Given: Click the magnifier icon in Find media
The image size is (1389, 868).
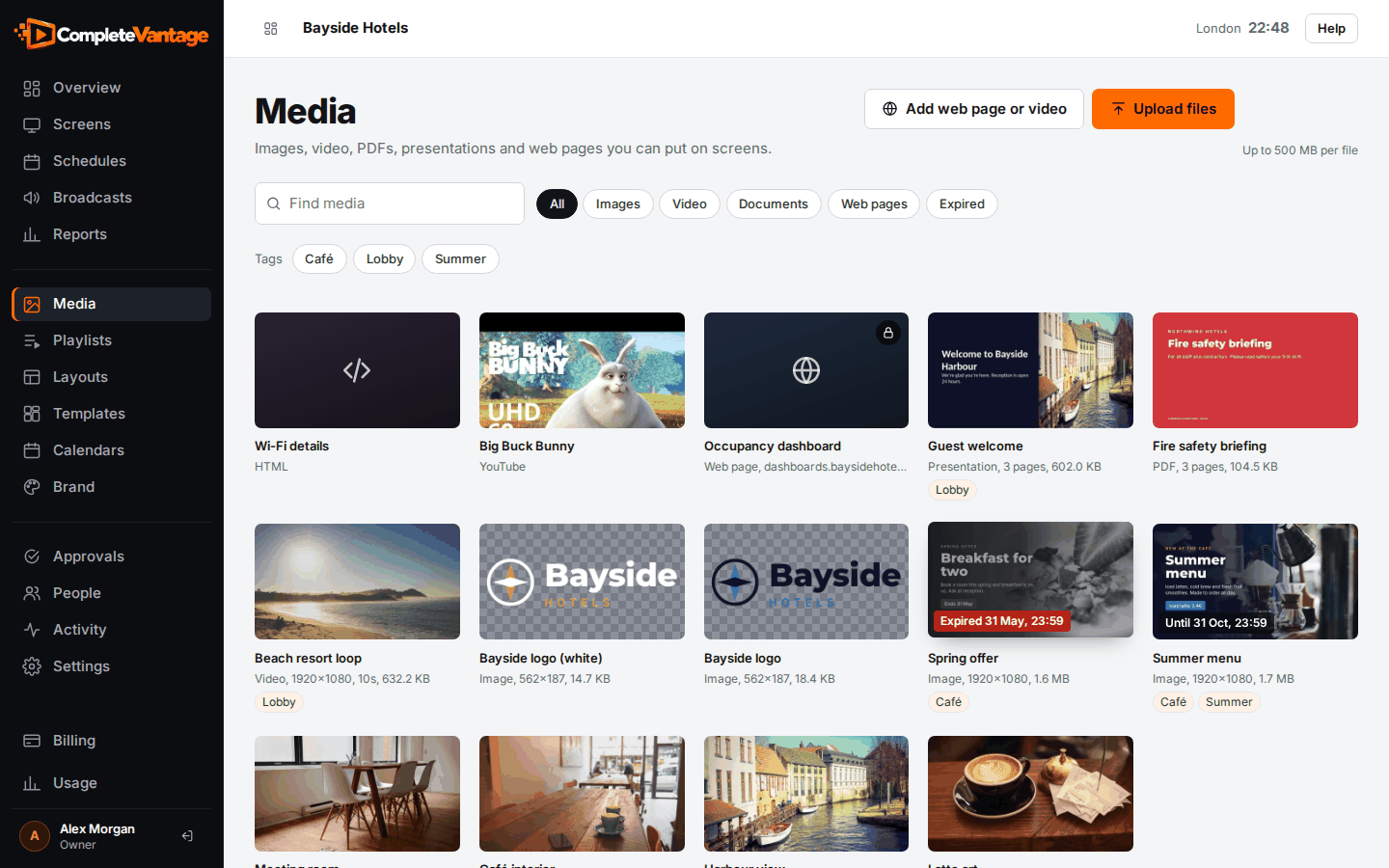Looking at the screenshot, I should [x=274, y=203].
